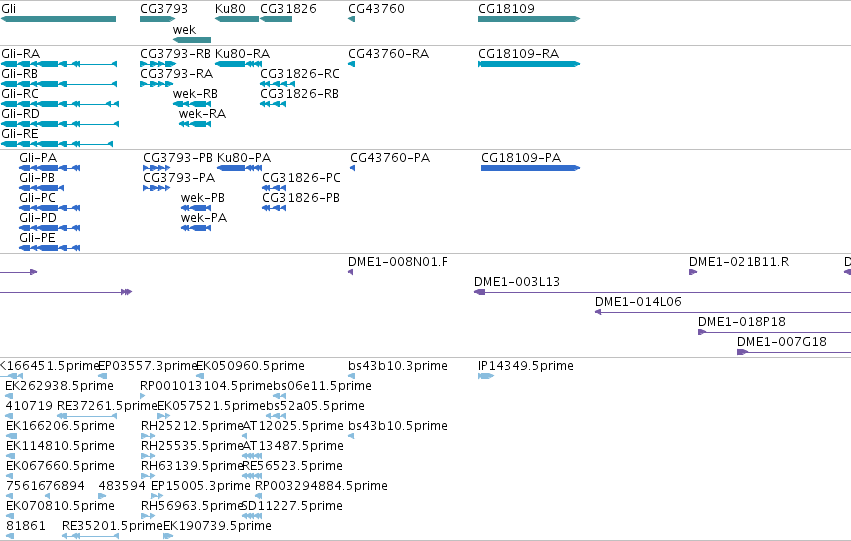The height and width of the screenshot is (541, 851).
Task: Click the Gli-RC transcript
Action: pos(60,104)
